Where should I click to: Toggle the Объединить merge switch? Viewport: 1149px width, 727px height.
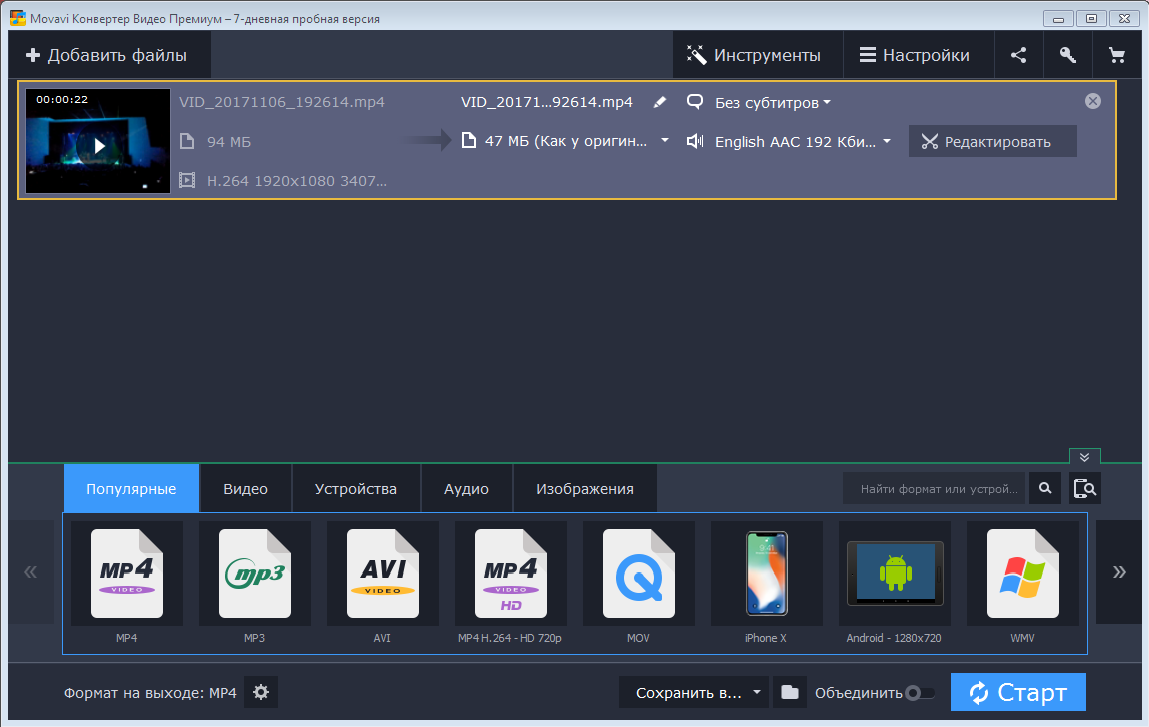919,693
